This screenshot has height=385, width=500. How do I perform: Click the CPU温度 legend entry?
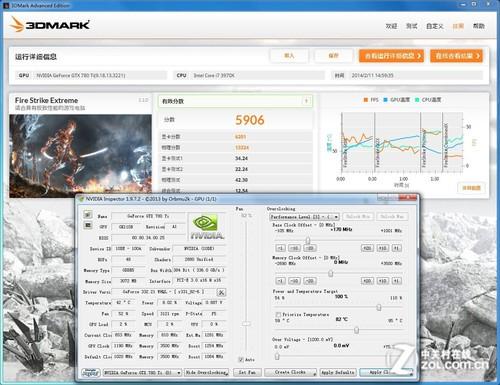coord(428,100)
